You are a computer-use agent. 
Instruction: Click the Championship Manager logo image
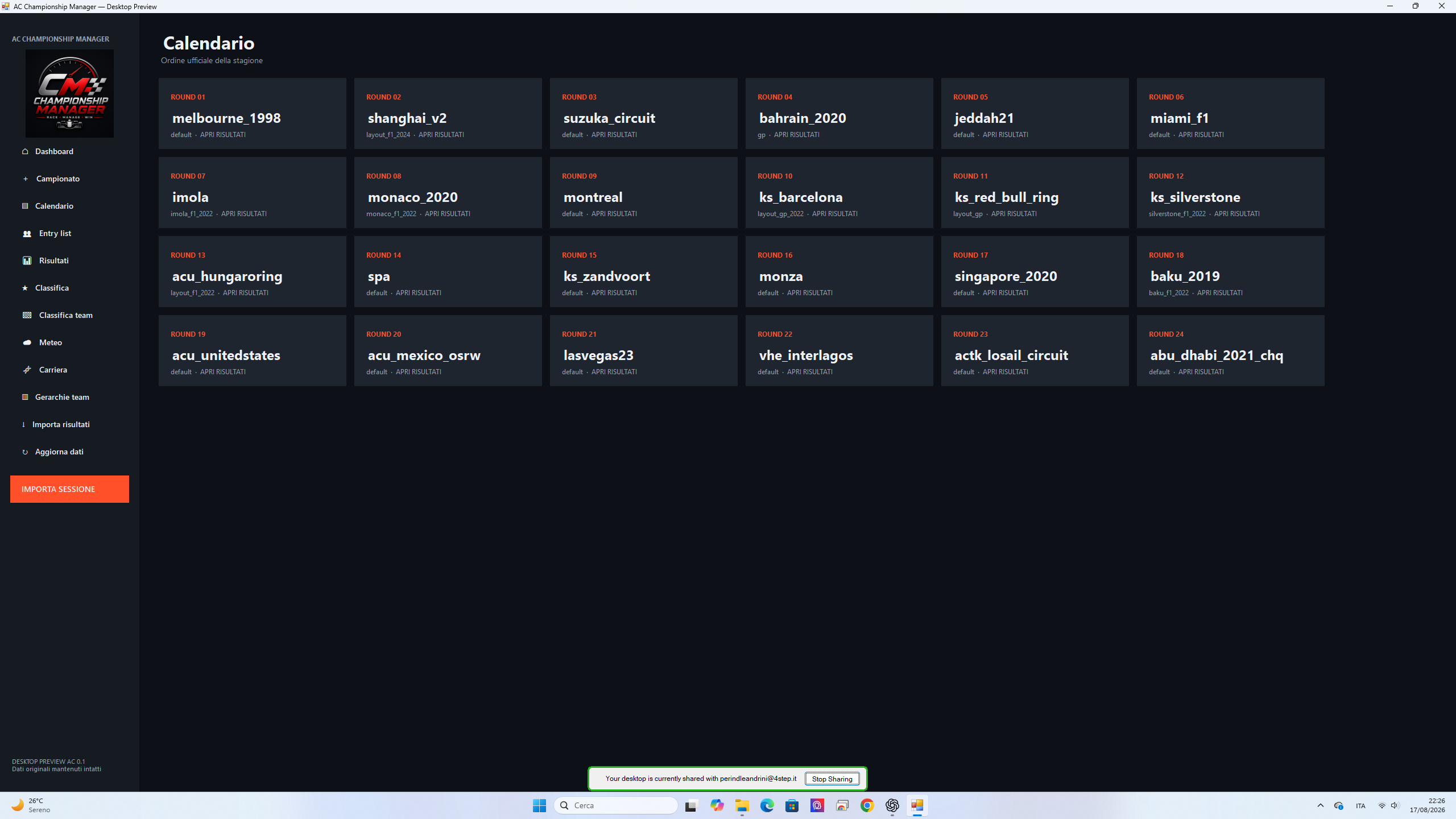(x=69, y=93)
